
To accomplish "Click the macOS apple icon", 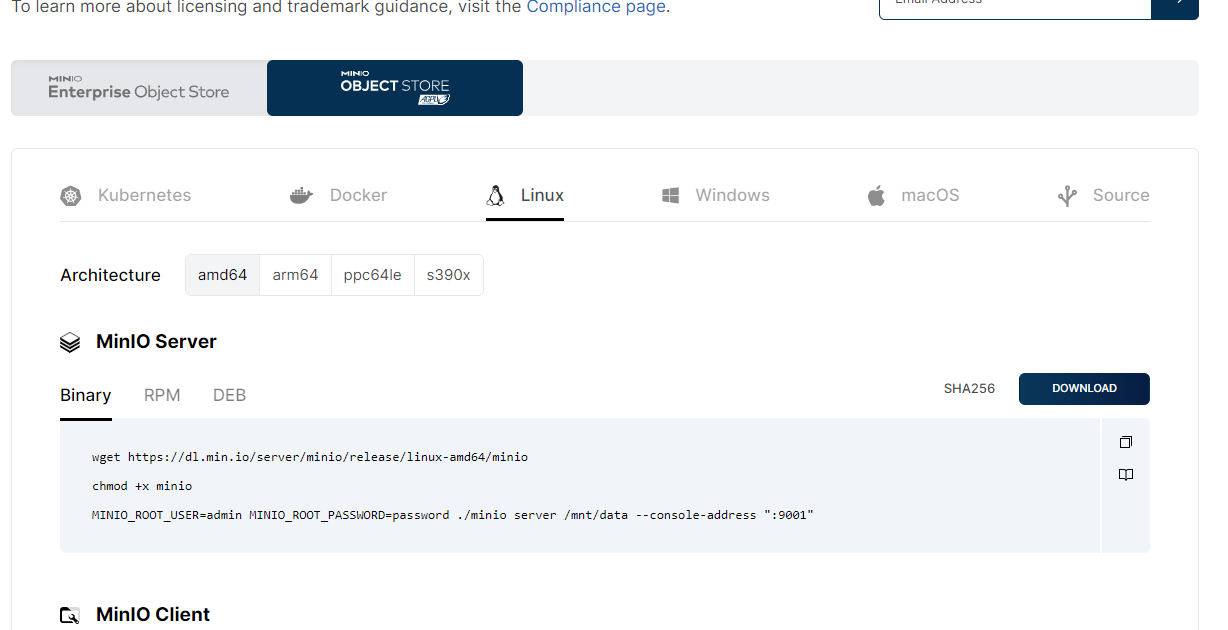I will (876, 196).
